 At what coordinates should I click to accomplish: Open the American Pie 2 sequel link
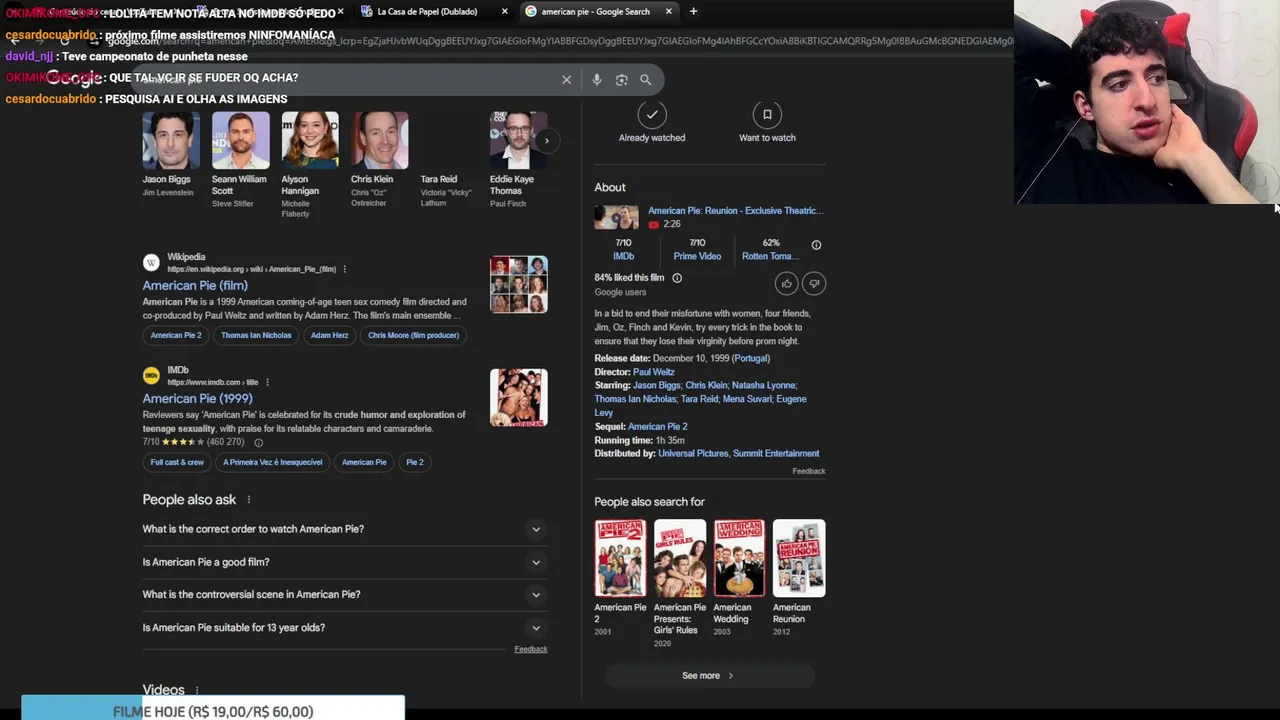(x=657, y=427)
